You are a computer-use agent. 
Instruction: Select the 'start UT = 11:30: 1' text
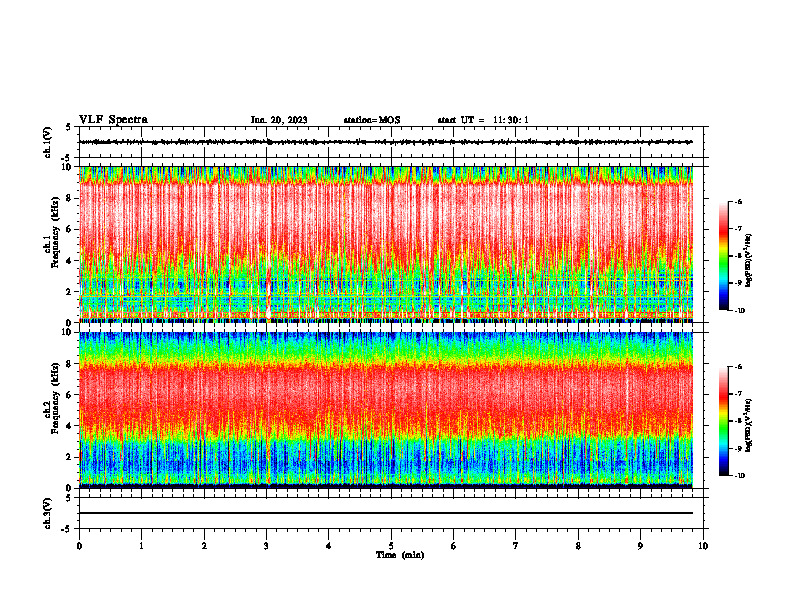point(483,120)
